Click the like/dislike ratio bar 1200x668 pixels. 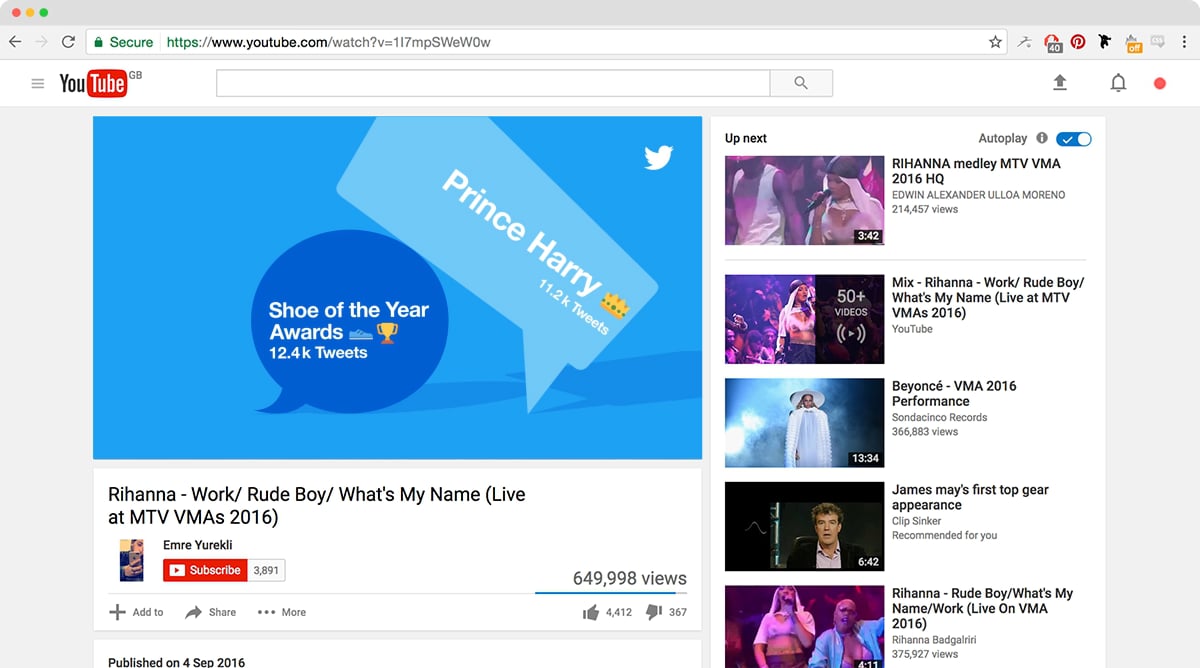pyautogui.click(x=611, y=593)
